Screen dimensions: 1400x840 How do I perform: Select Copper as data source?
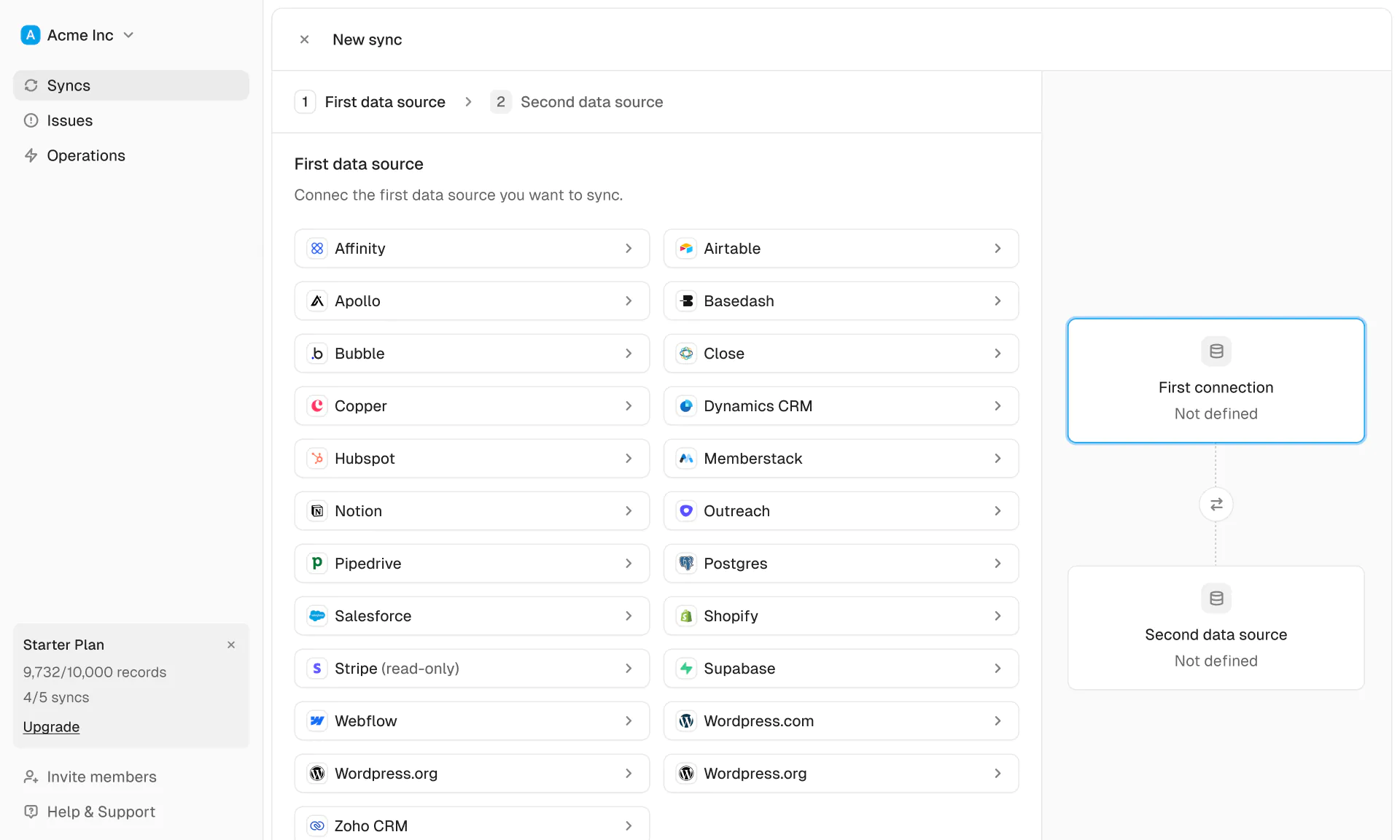[x=472, y=406]
